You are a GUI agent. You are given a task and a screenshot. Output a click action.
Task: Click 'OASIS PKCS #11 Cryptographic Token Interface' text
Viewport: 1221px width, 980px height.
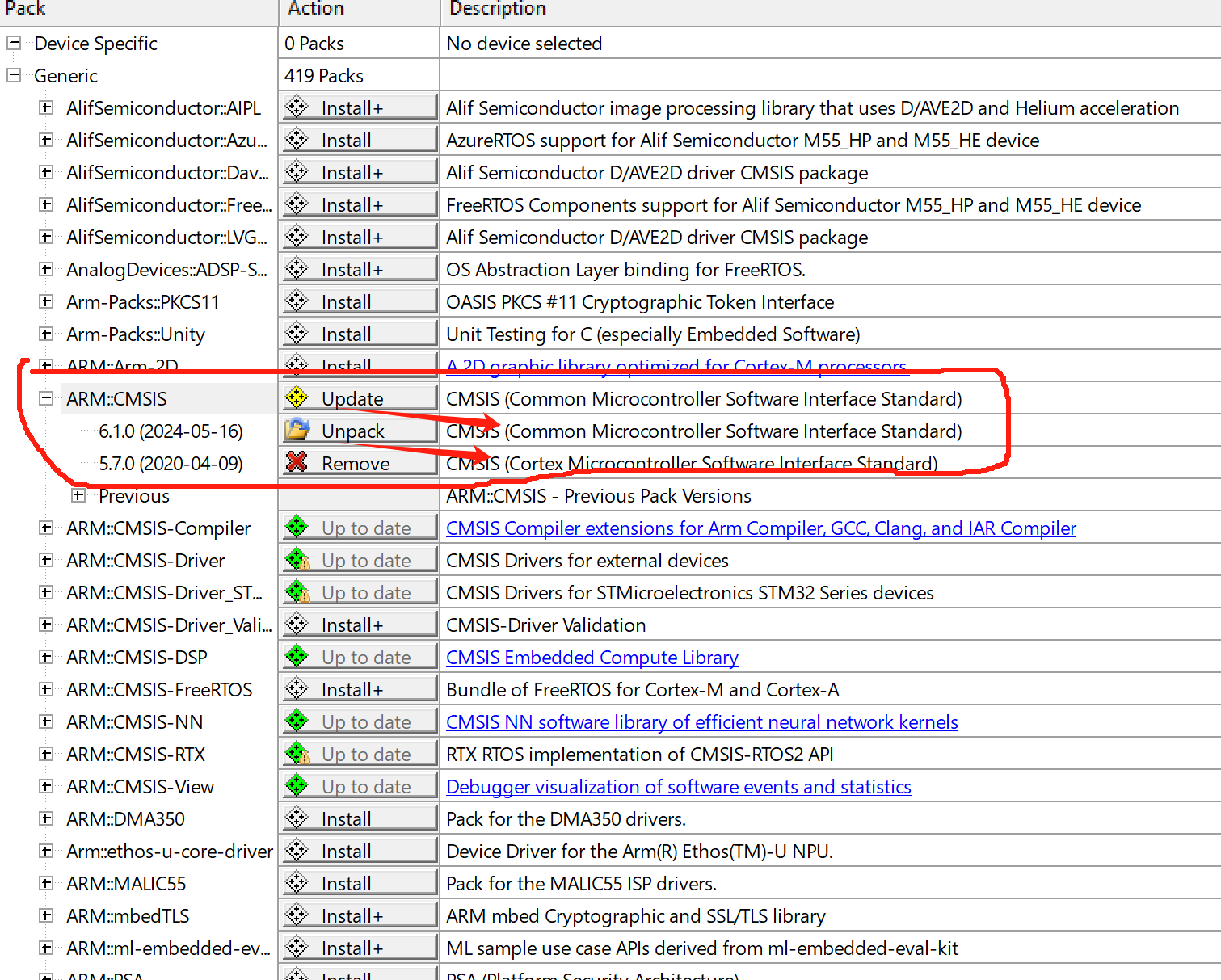[x=640, y=301]
